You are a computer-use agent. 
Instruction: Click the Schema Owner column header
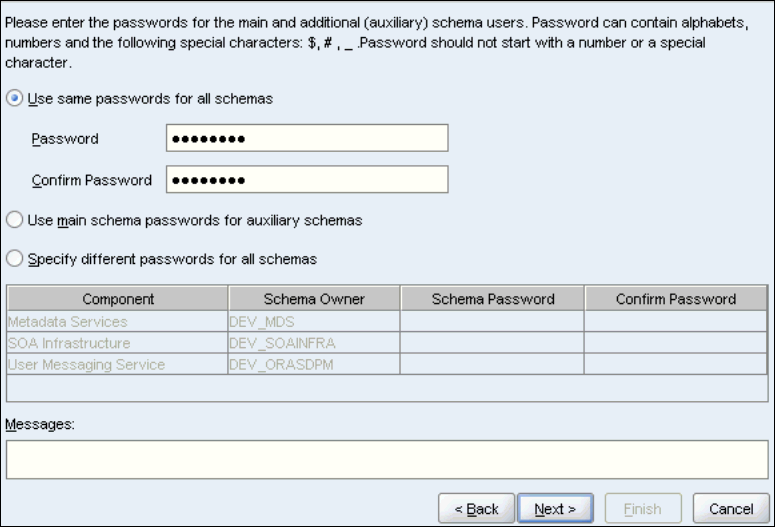click(314, 299)
